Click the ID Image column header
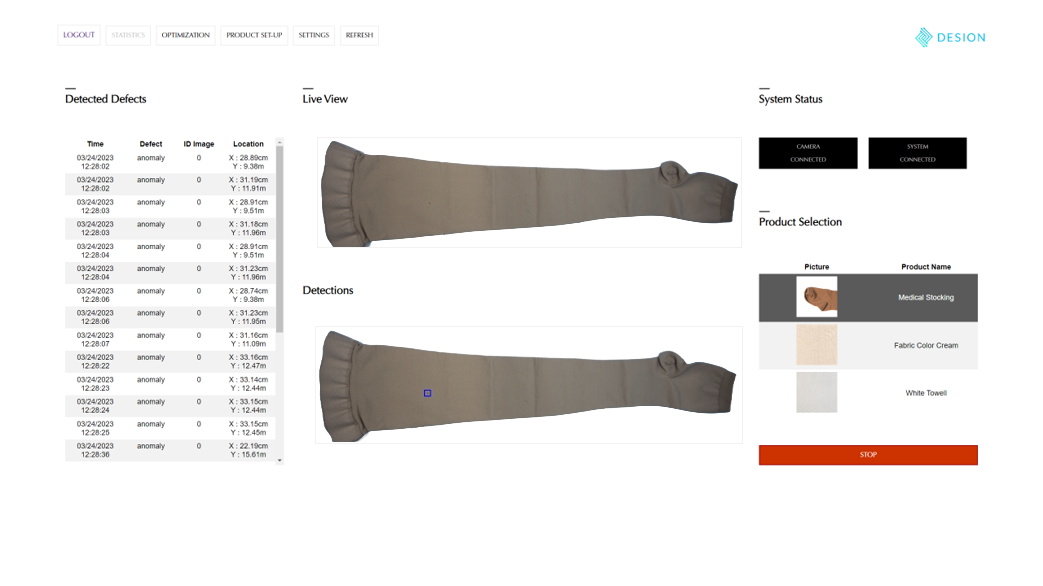The image size is (1043, 586). (199, 144)
